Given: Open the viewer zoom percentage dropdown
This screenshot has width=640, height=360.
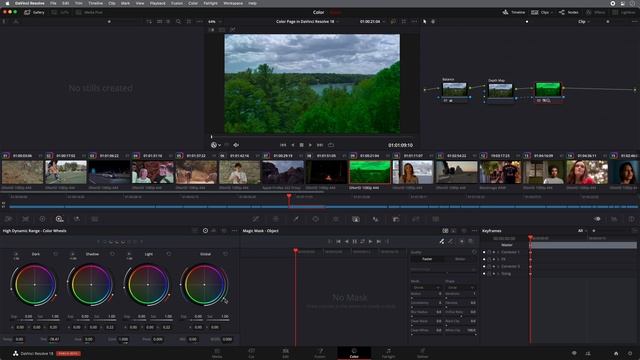Looking at the screenshot, I should click(x=215, y=21).
